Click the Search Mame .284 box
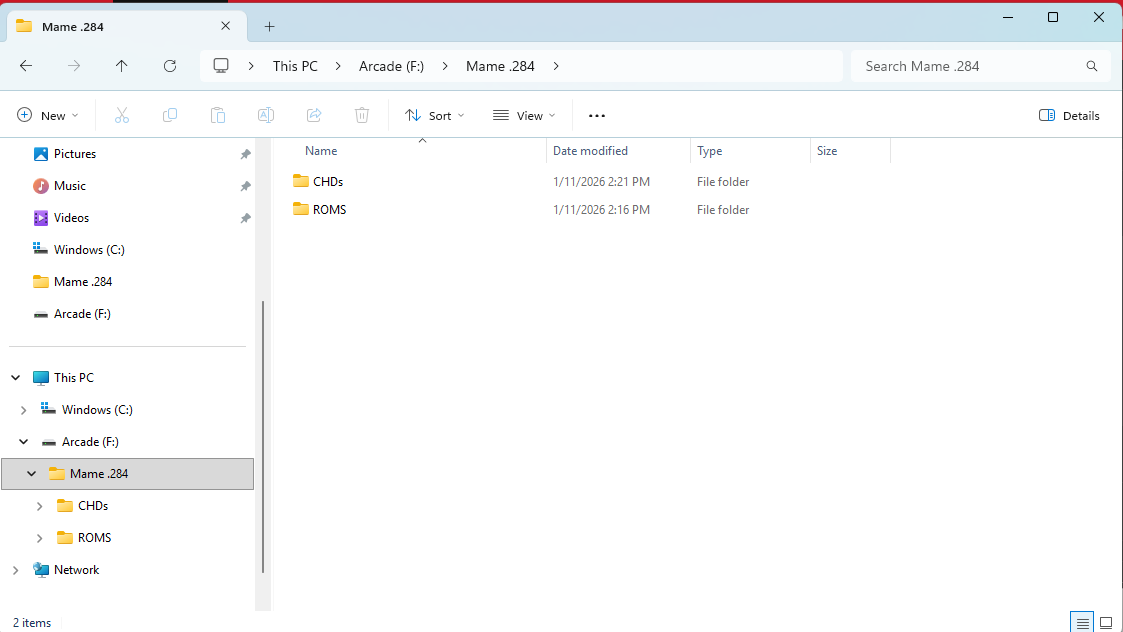 tap(970, 66)
